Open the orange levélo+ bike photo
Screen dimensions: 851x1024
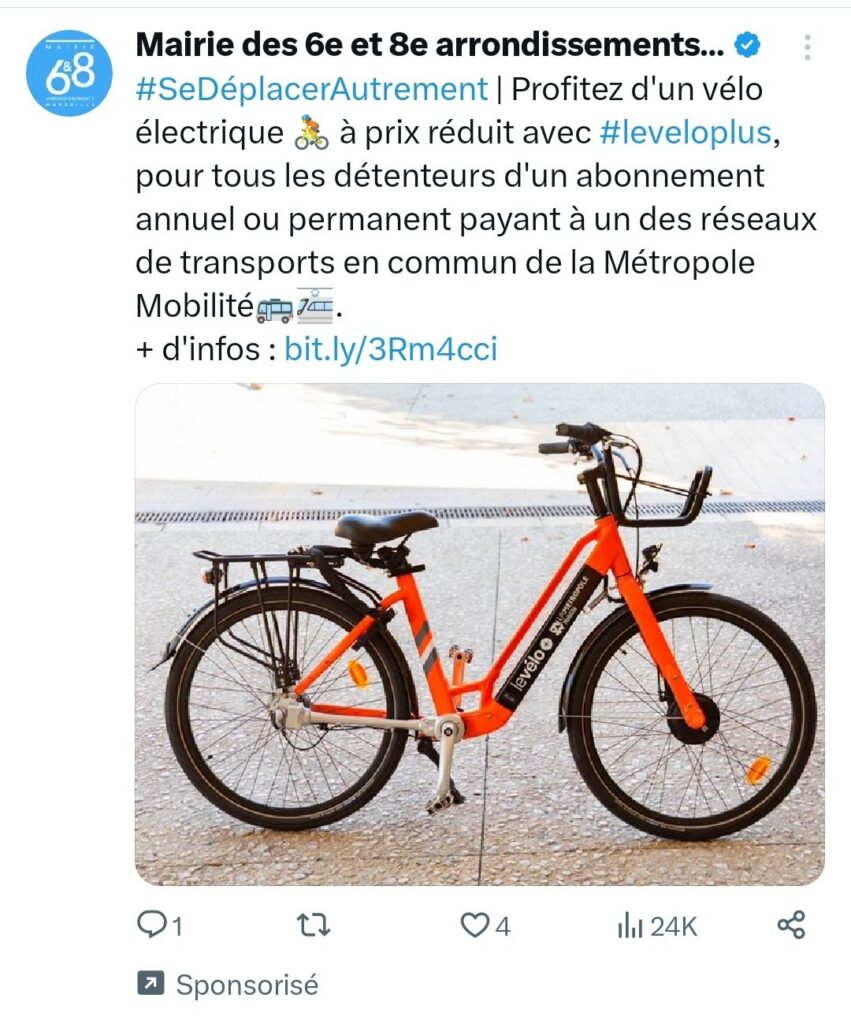point(480,634)
